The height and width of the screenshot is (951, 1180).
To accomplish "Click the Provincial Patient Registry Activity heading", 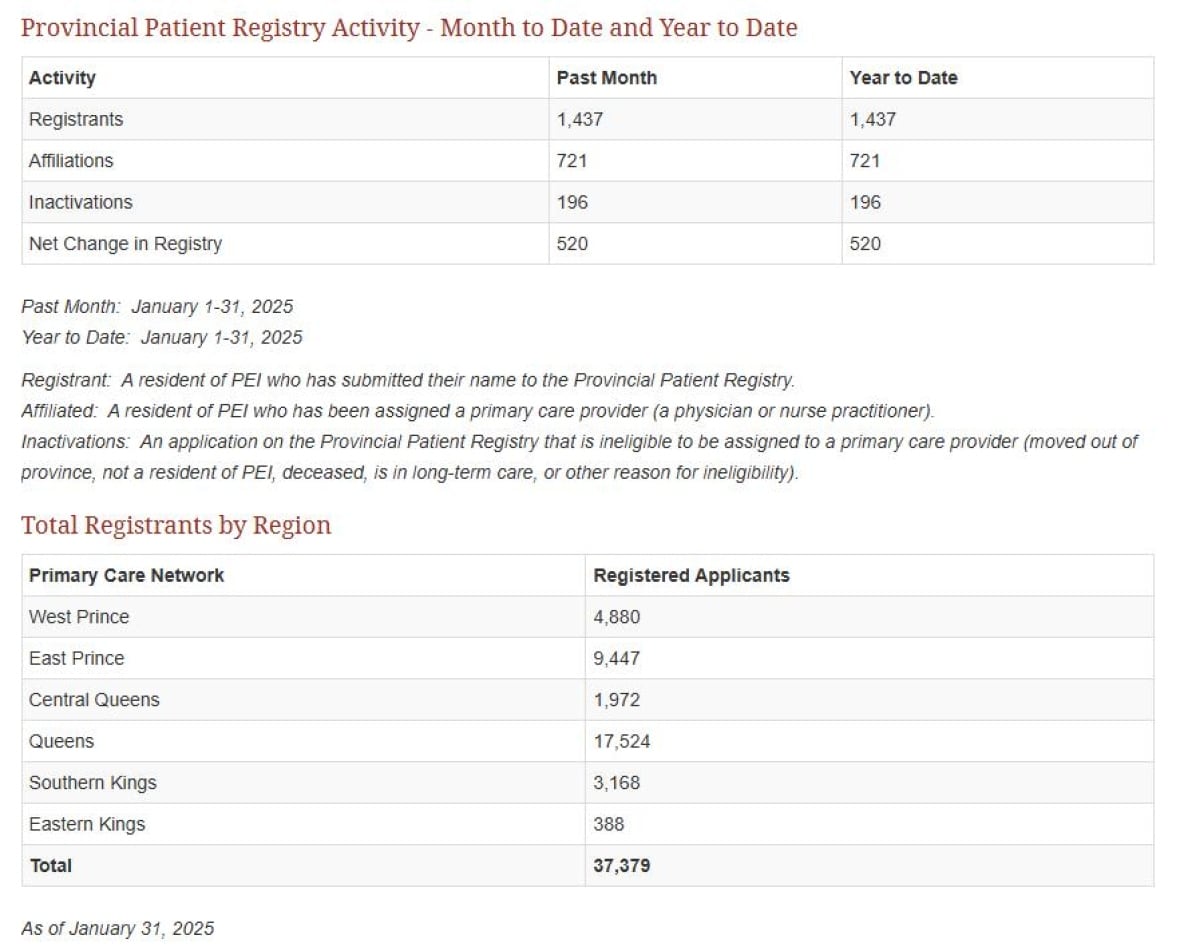I will coord(409,28).
